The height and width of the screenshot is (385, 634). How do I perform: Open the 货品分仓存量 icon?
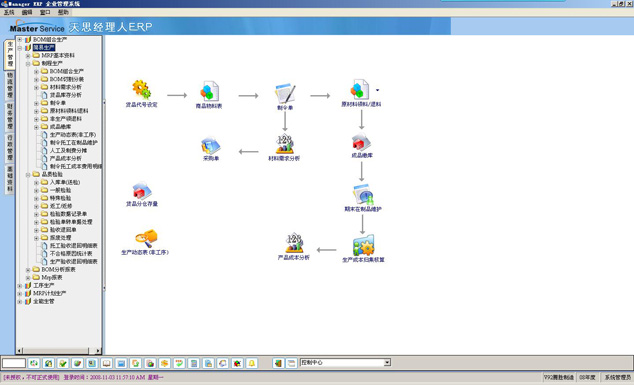pyautogui.click(x=142, y=191)
